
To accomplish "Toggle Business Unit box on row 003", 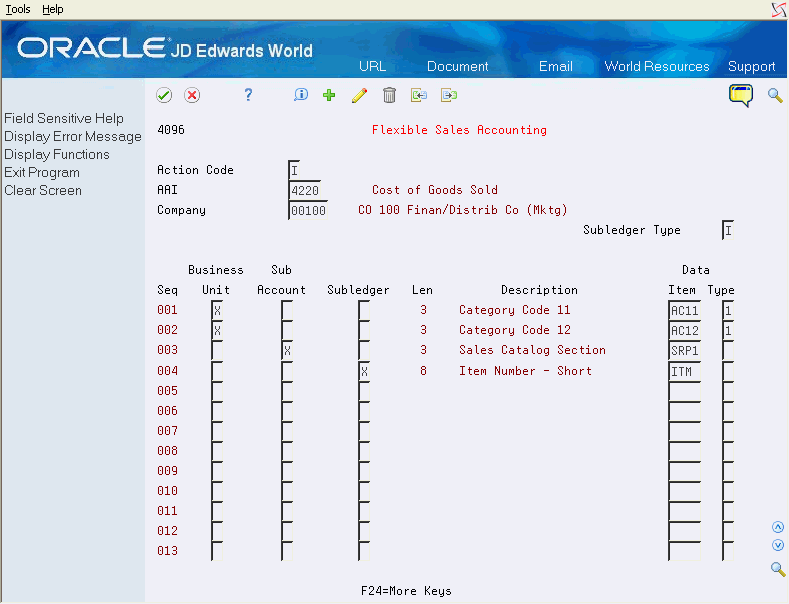I will click(217, 350).
